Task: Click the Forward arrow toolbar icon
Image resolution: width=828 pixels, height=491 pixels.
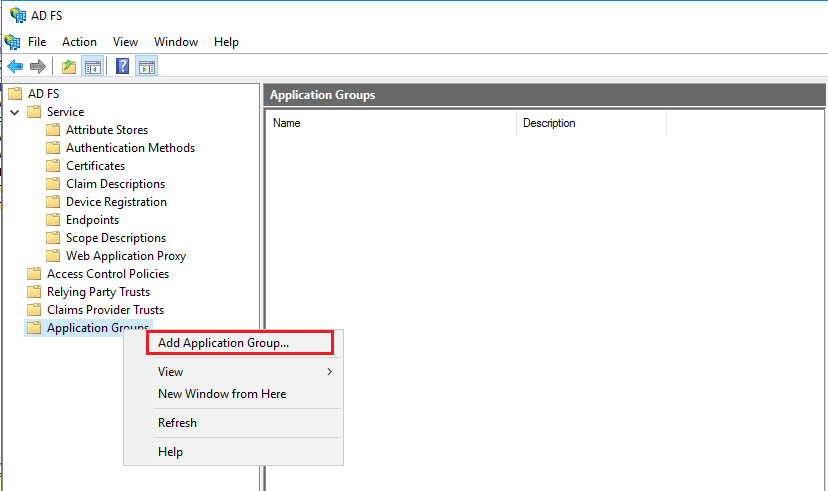Action: 37,67
